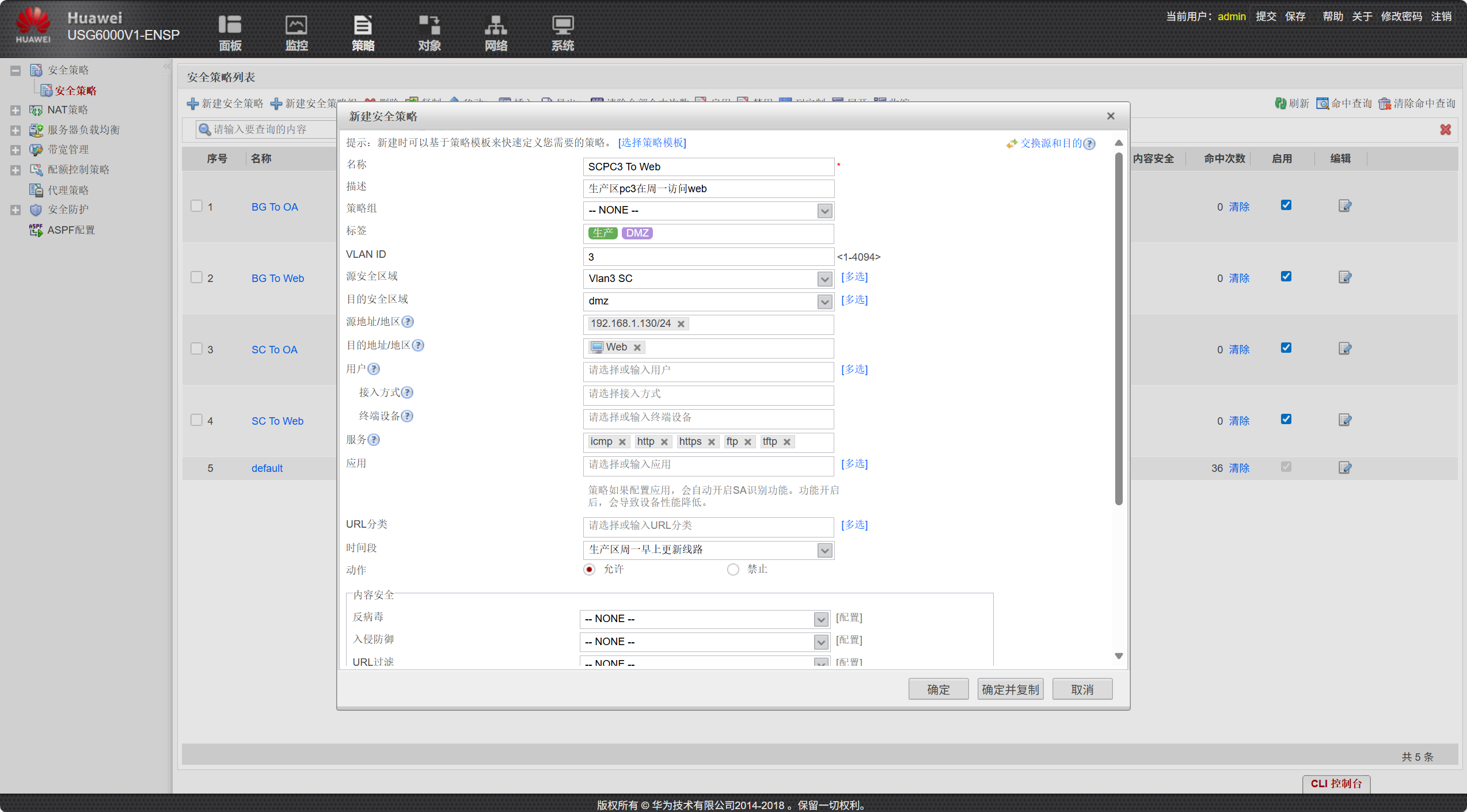Viewport: 1467px width, 812px height.
Task: Click the 清除命中查询 icon
Action: click(1385, 104)
